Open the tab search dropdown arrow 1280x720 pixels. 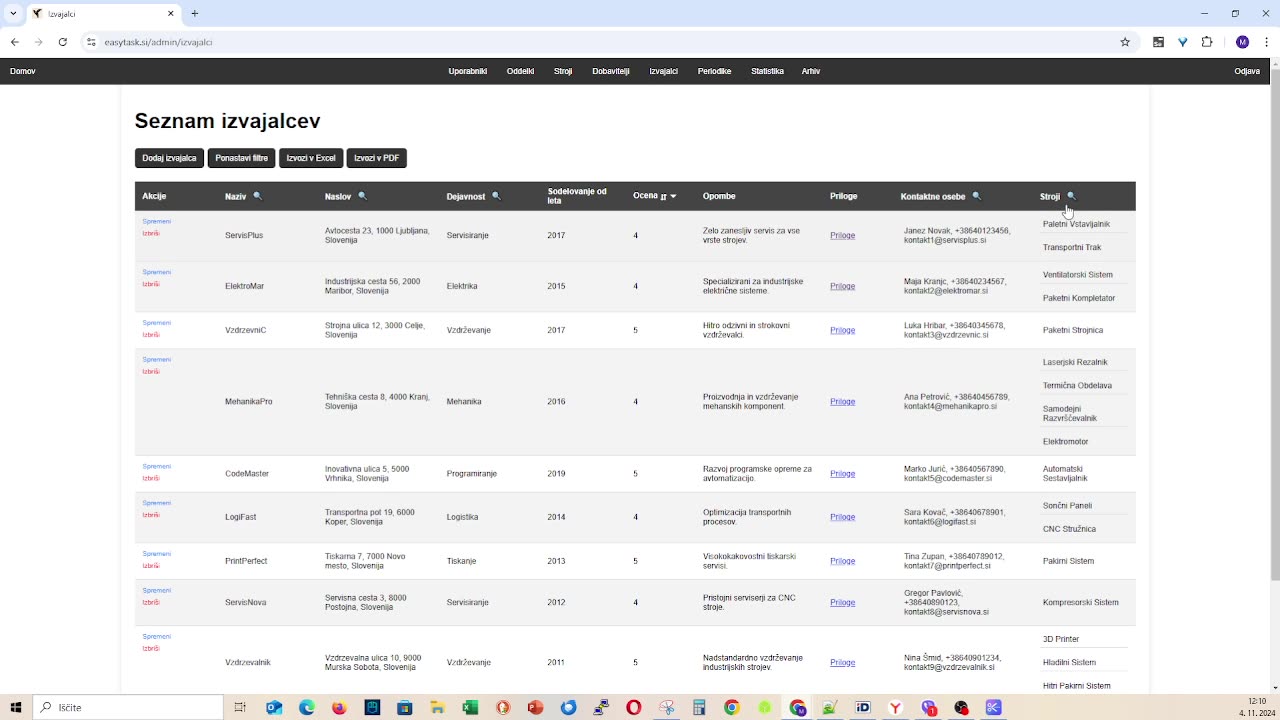click(x=13, y=14)
